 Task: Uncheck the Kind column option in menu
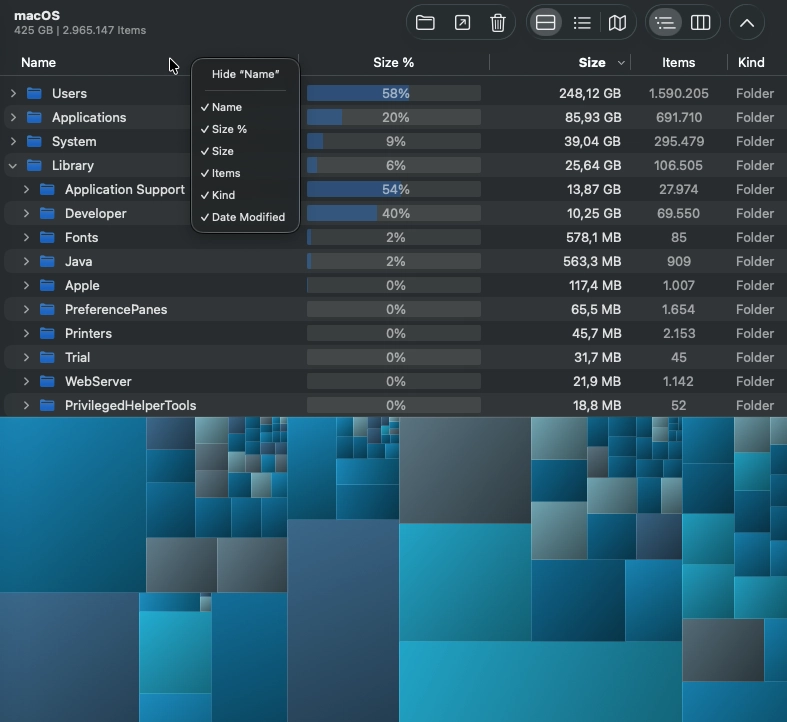245,195
